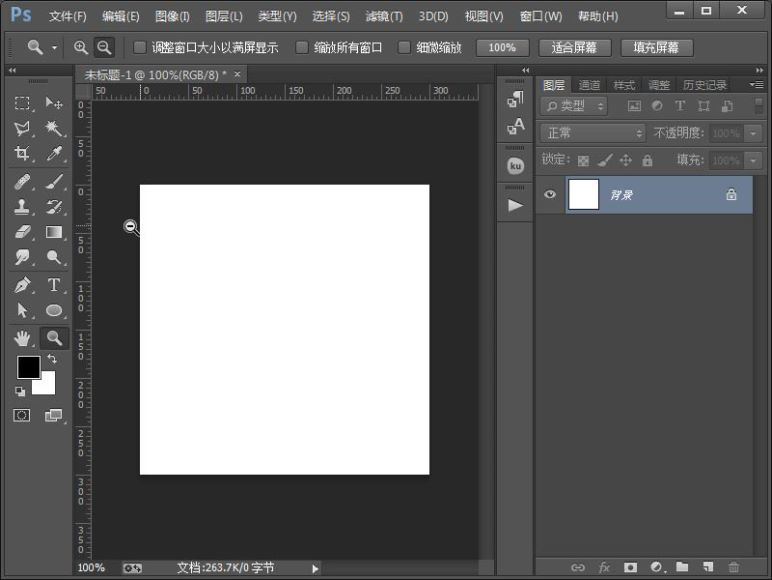Open the Kuler panel icon
This screenshot has width=772, height=580.
tap(515, 166)
